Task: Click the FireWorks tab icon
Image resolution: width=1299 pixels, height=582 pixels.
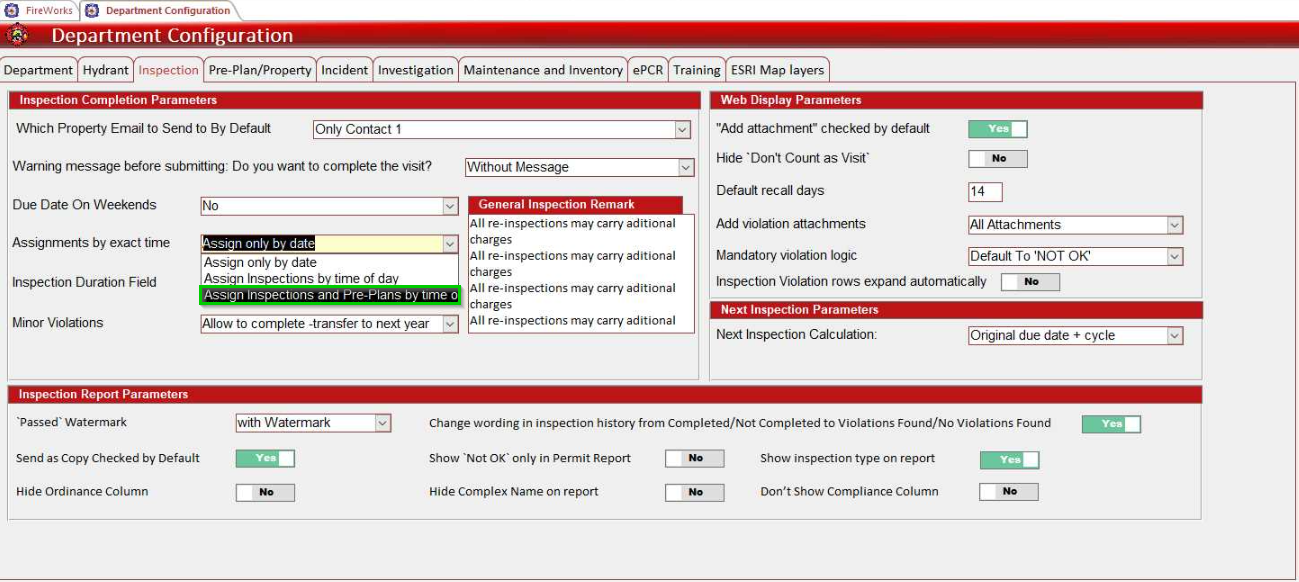Action: point(12,10)
